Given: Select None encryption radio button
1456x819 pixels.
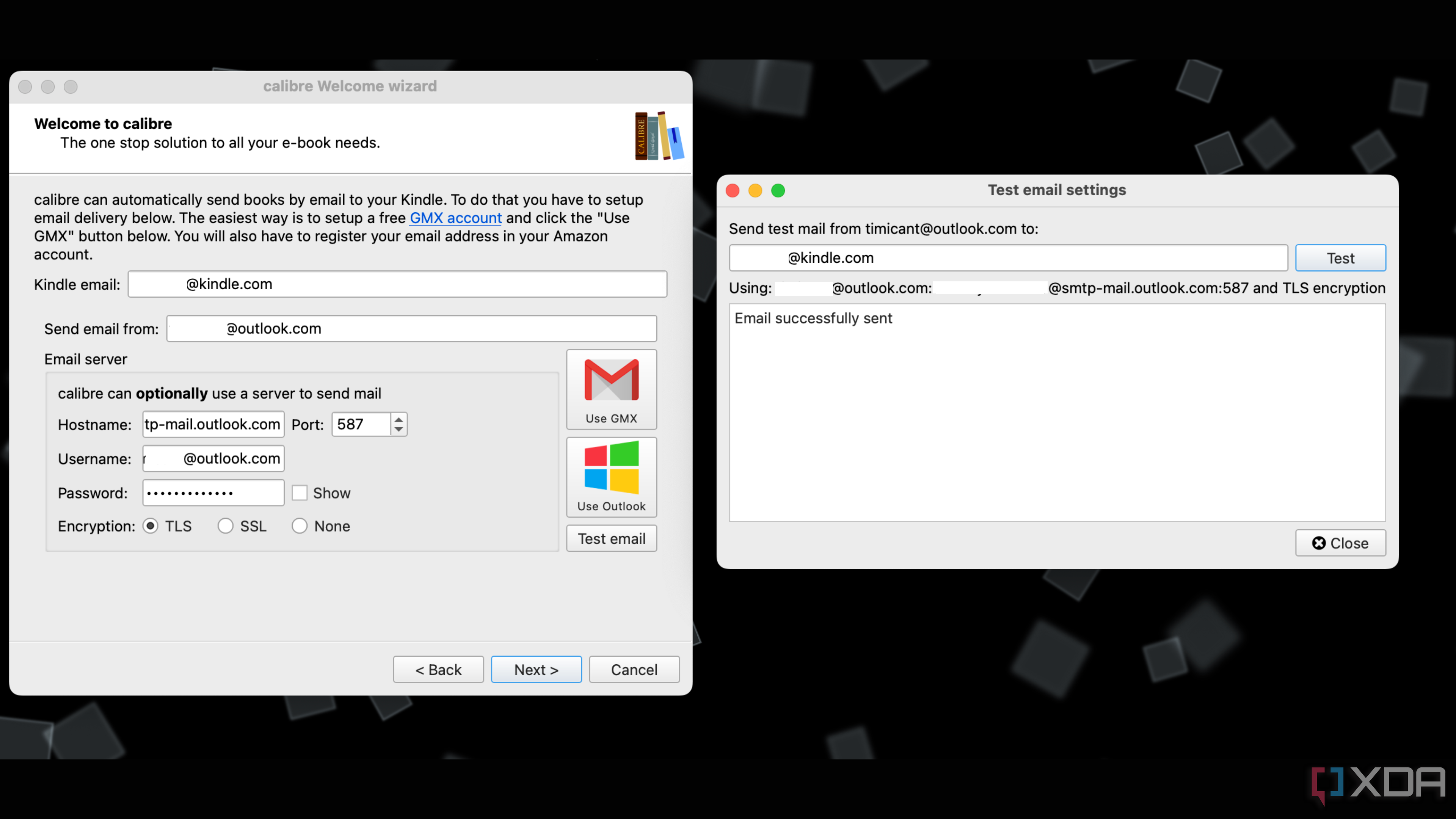Looking at the screenshot, I should click(x=300, y=526).
